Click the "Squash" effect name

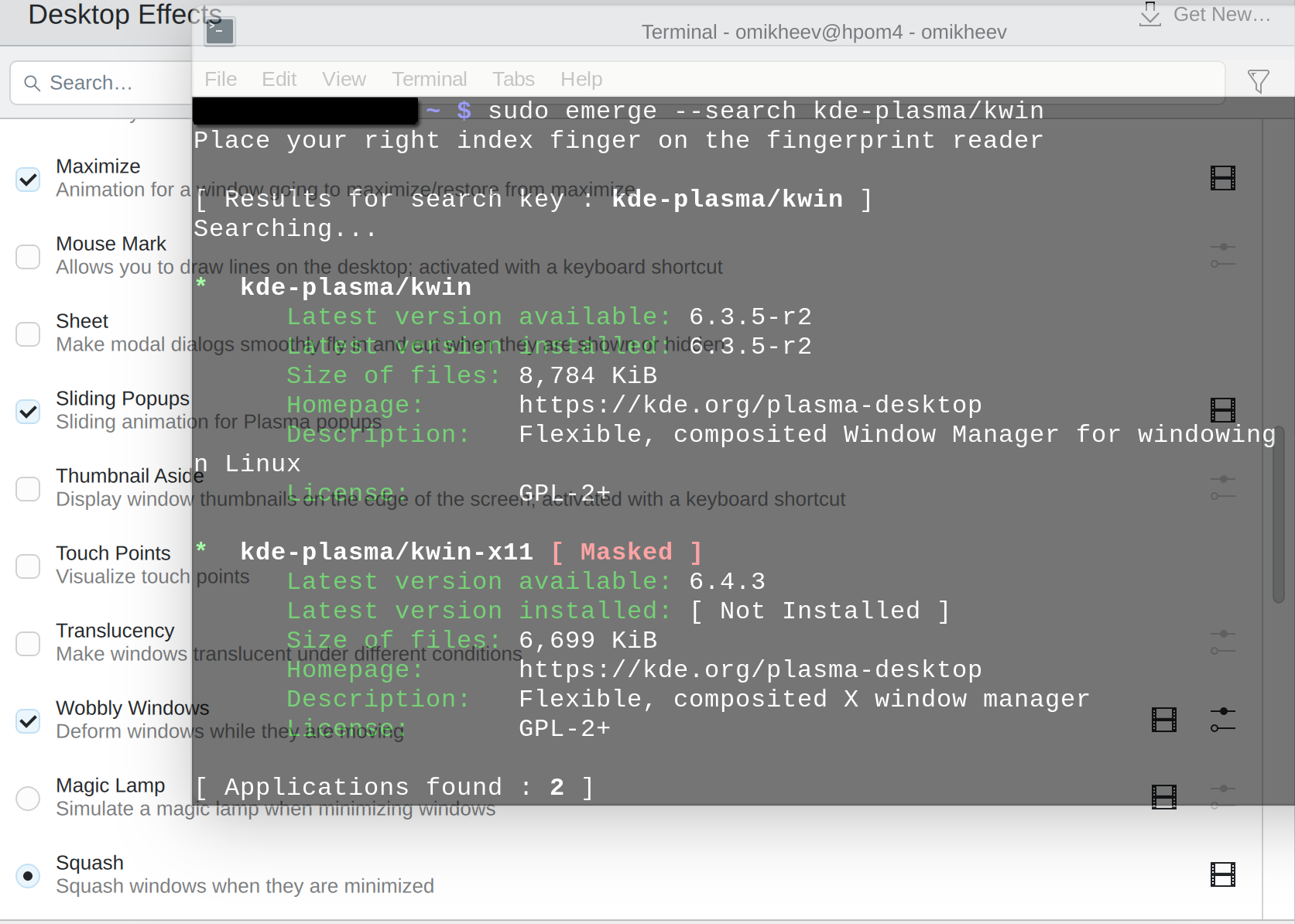(90, 863)
